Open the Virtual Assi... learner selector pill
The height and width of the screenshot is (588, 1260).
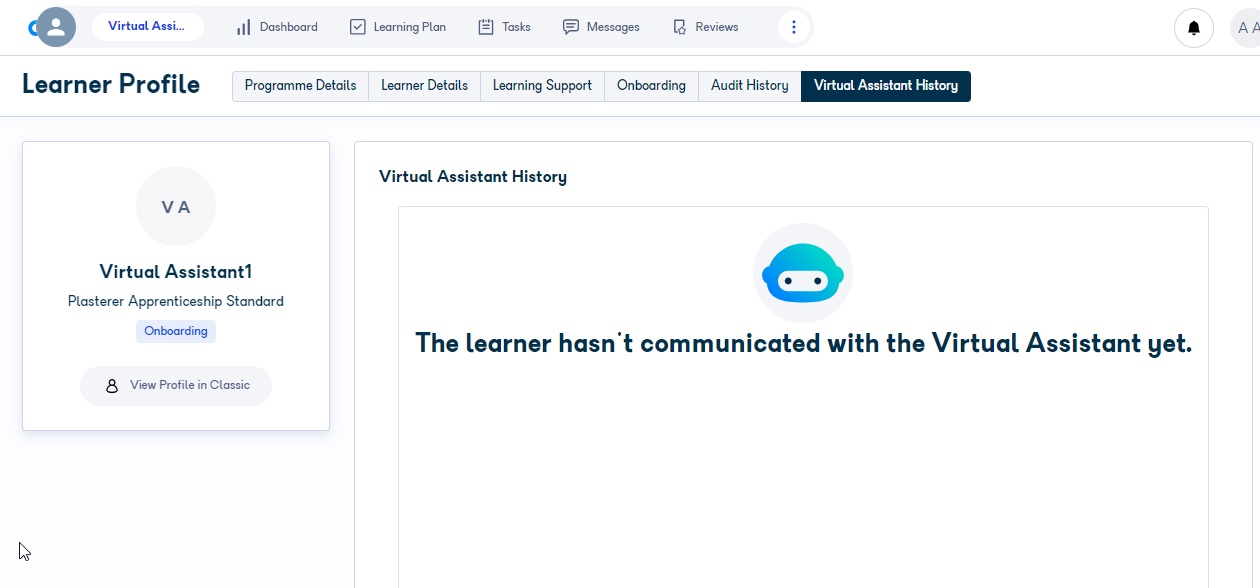click(147, 27)
